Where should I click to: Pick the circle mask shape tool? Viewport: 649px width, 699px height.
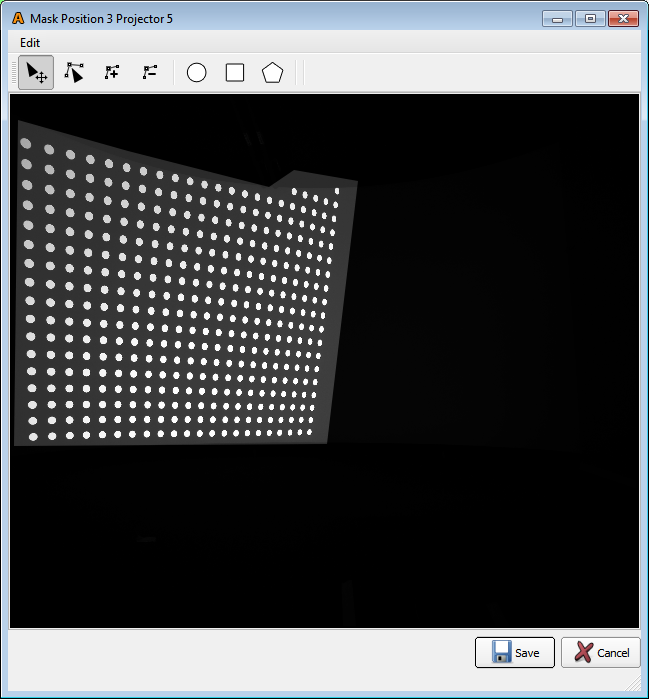pos(197,73)
